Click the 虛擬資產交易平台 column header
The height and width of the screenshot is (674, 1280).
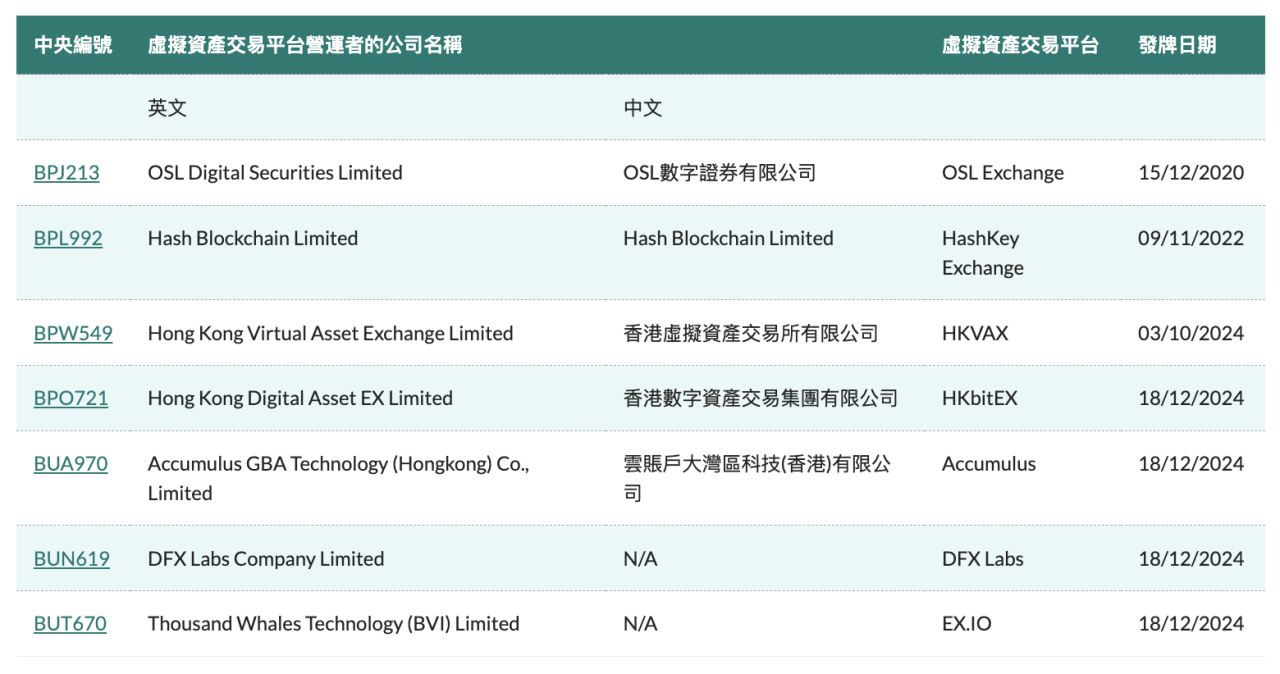click(1020, 45)
